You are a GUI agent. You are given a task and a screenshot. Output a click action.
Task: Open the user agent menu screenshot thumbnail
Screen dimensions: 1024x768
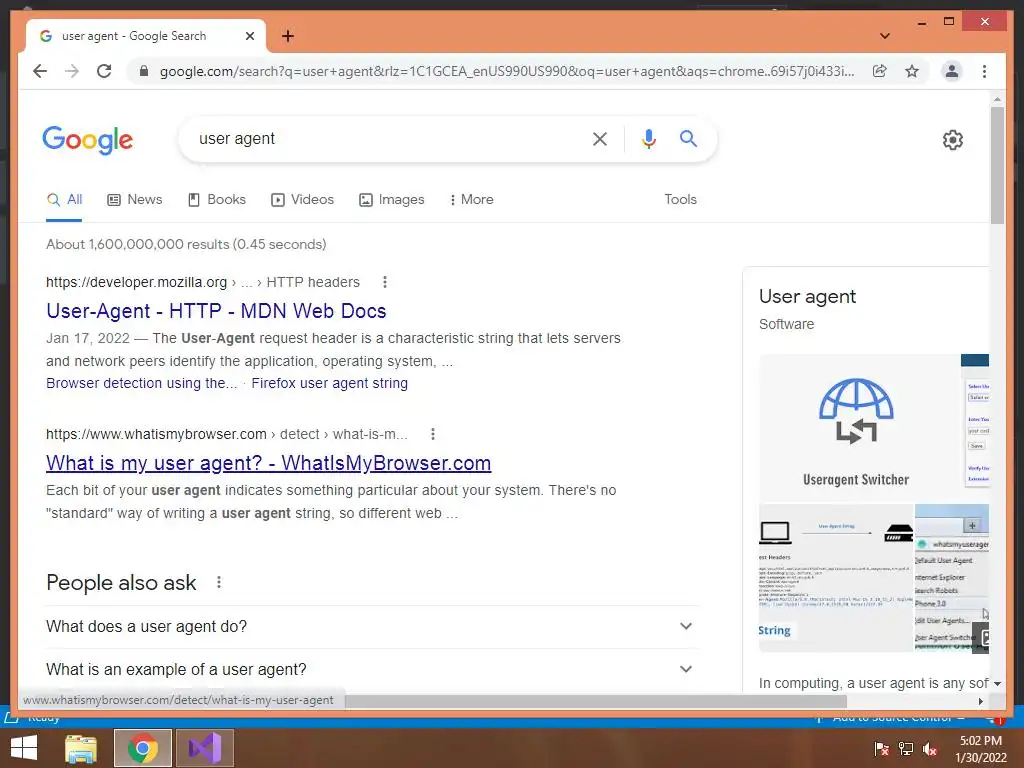952,578
